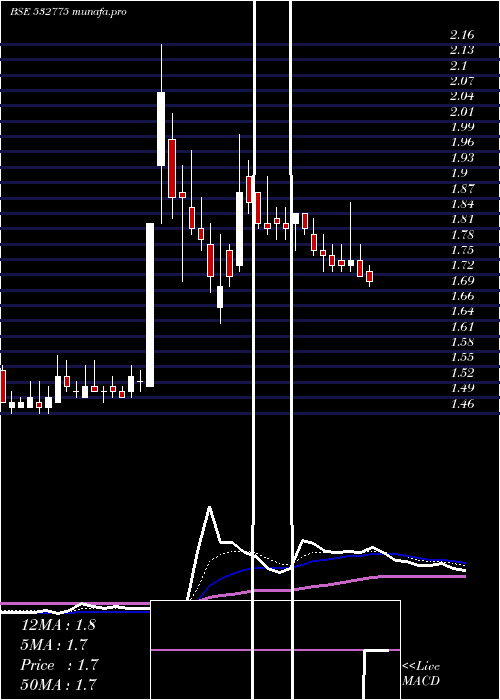Click the 1.69 price axis label
This screenshot has width=500, height=700.
pyautogui.click(x=462, y=281)
